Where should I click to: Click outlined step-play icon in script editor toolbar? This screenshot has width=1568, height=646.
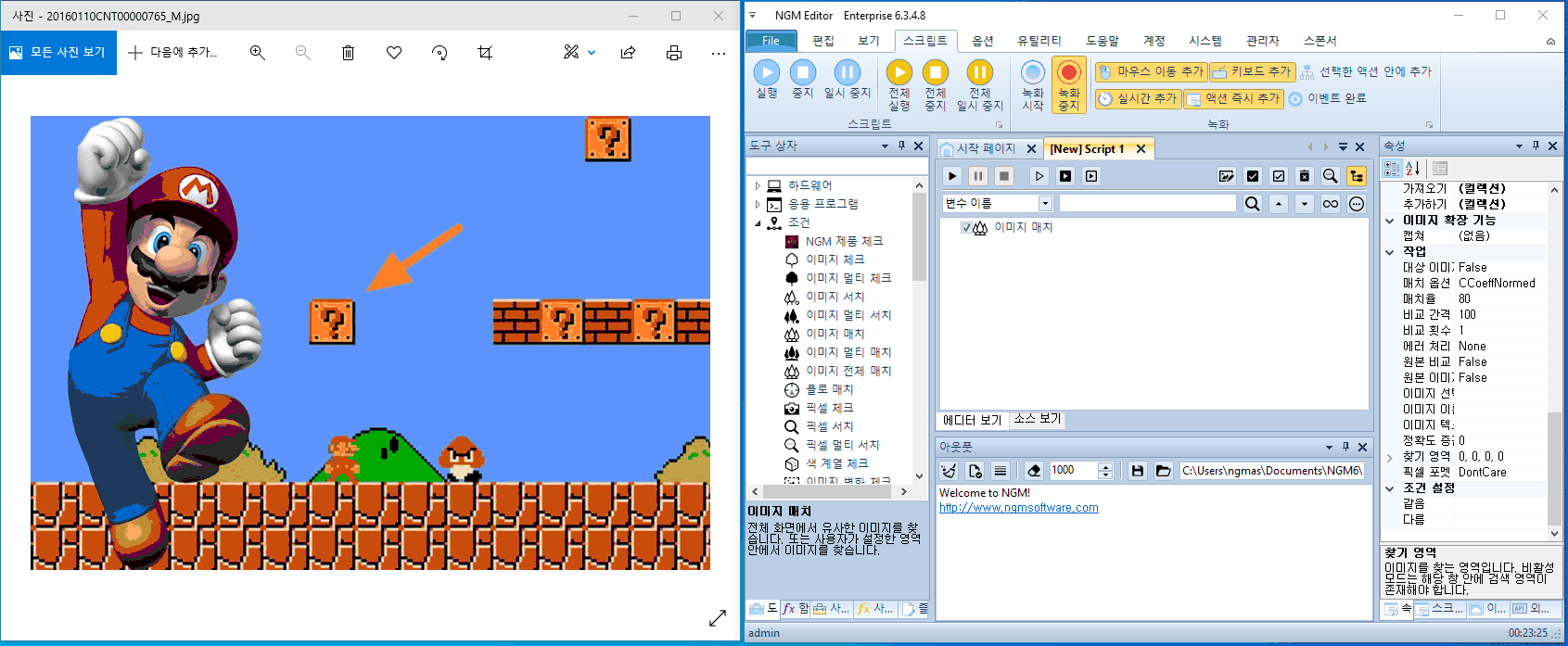point(1039,176)
